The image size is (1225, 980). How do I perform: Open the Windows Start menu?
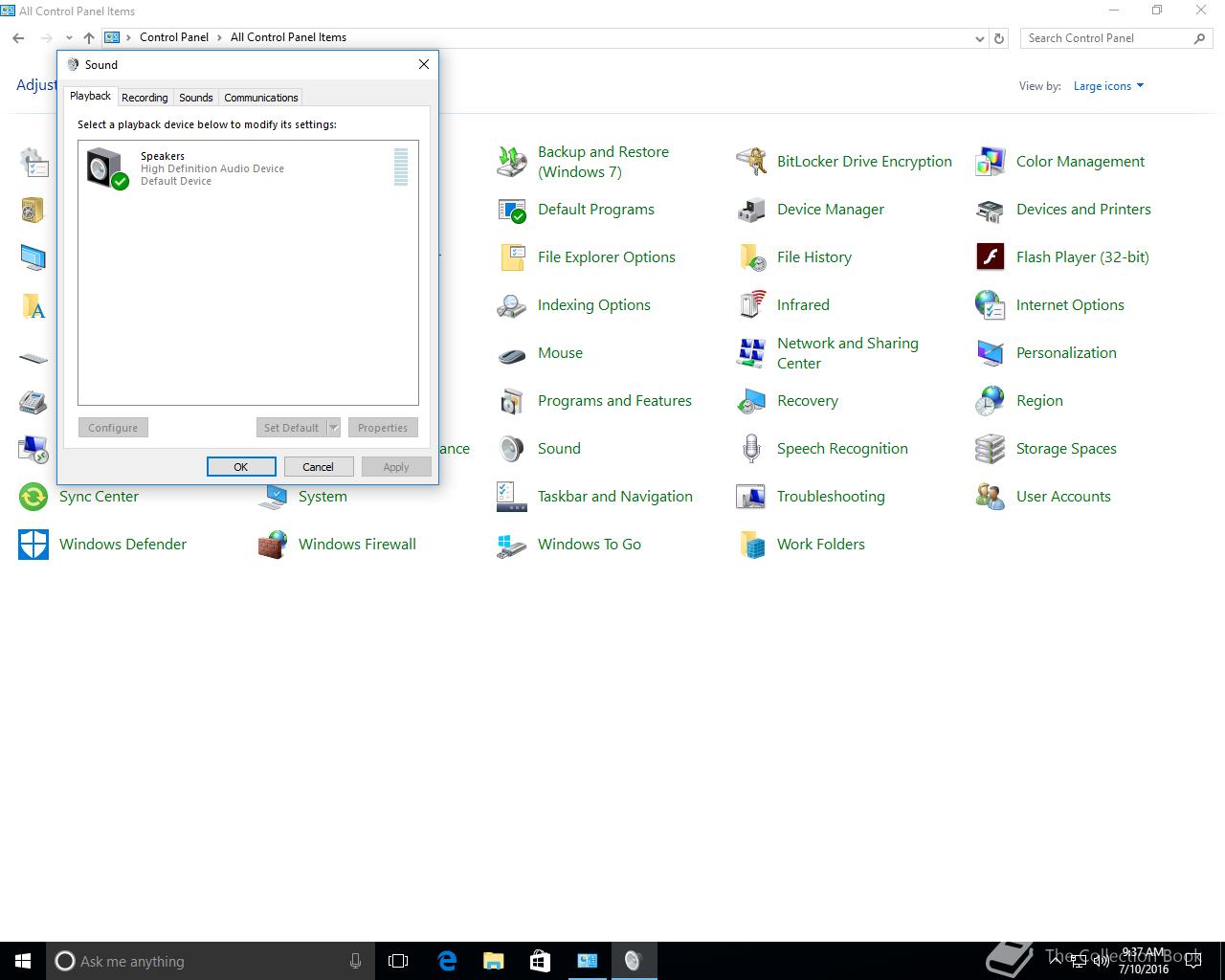tap(23, 961)
